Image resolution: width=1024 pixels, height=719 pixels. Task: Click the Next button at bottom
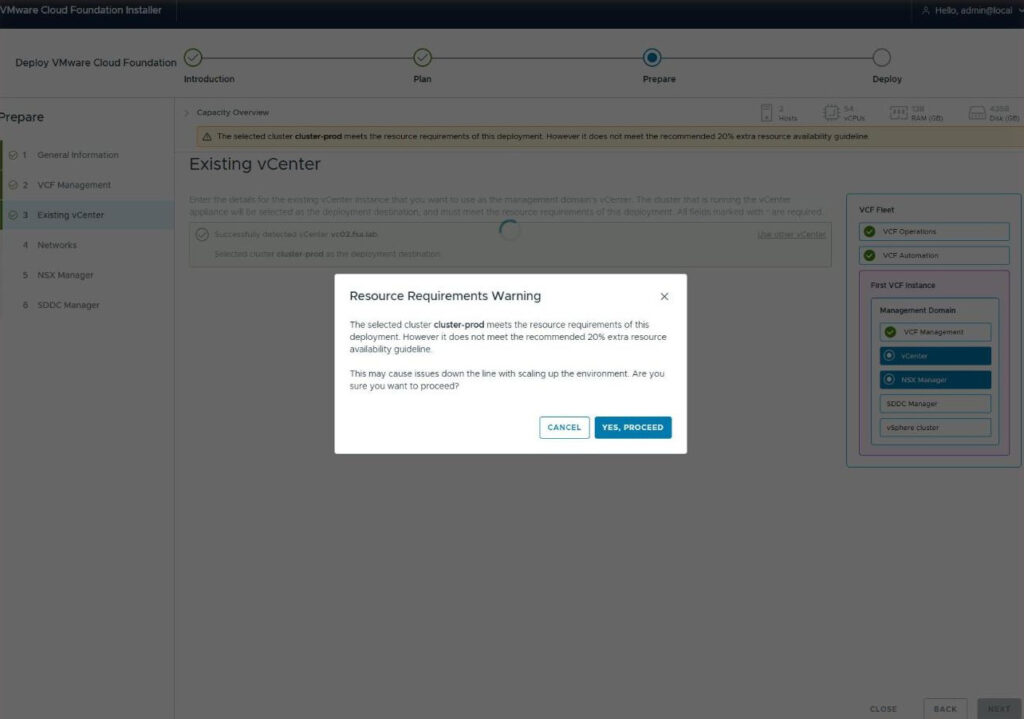click(999, 709)
